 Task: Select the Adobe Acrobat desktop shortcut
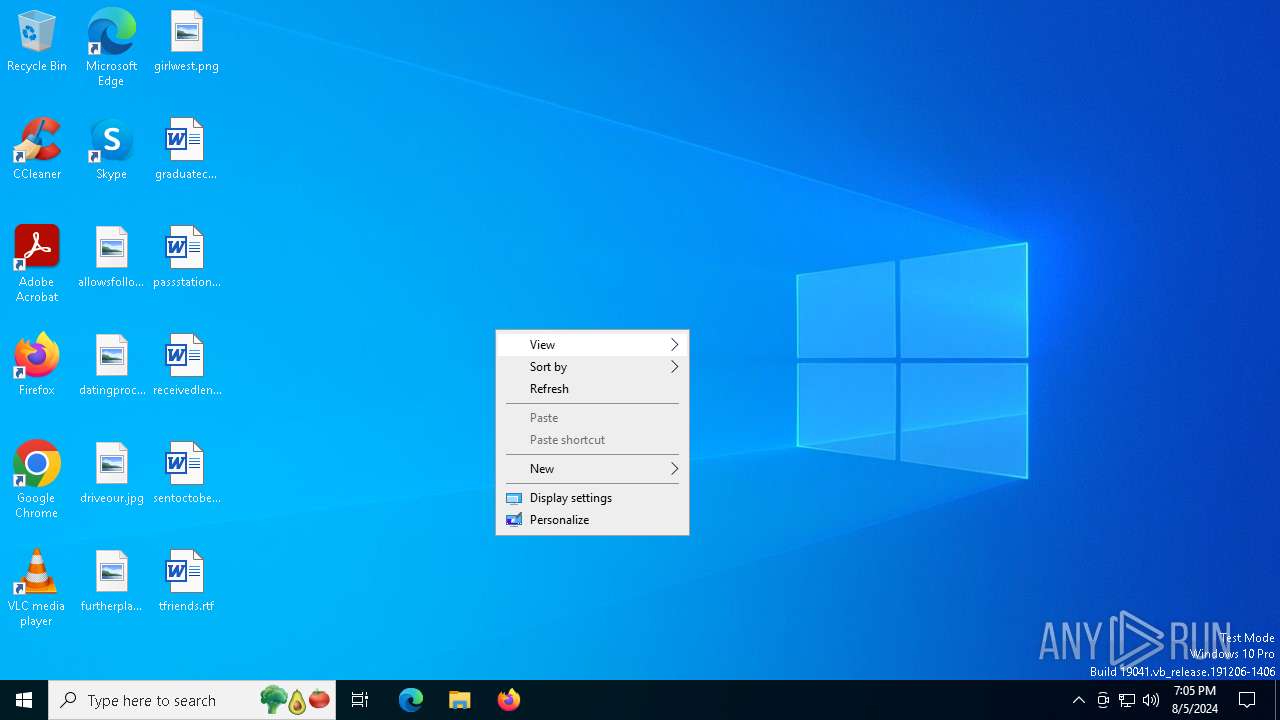pos(37,264)
